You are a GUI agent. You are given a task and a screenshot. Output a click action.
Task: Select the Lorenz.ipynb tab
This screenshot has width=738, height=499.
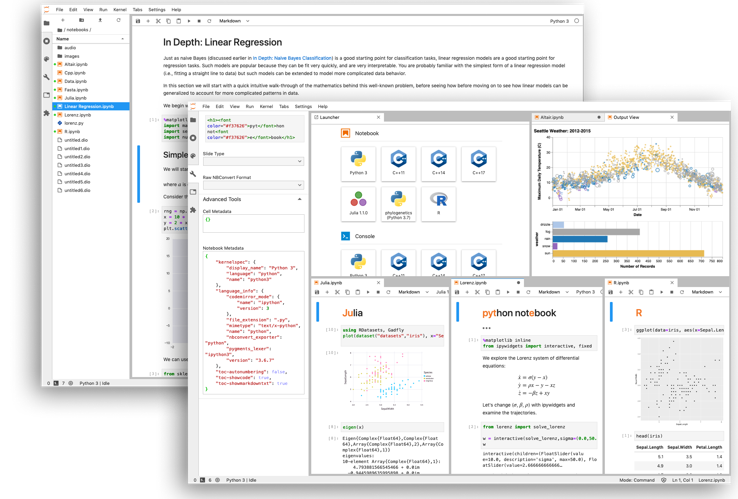pos(488,283)
